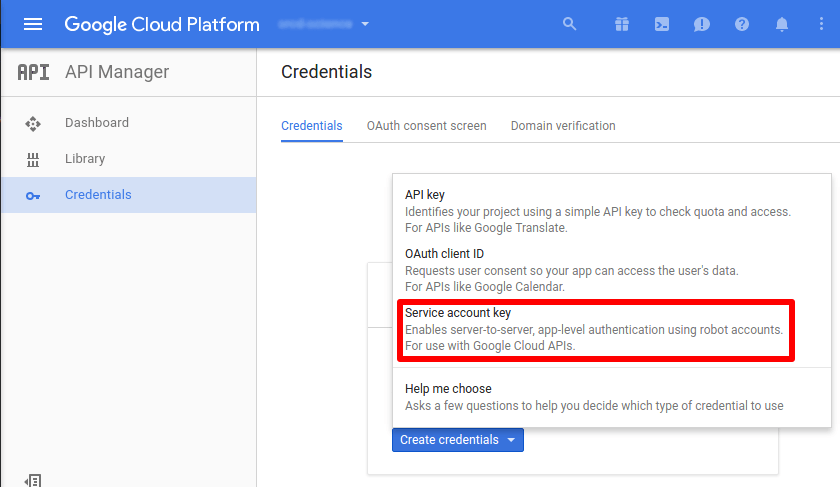Click the search magnifier icon
This screenshot has height=487, width=840.
569,24
